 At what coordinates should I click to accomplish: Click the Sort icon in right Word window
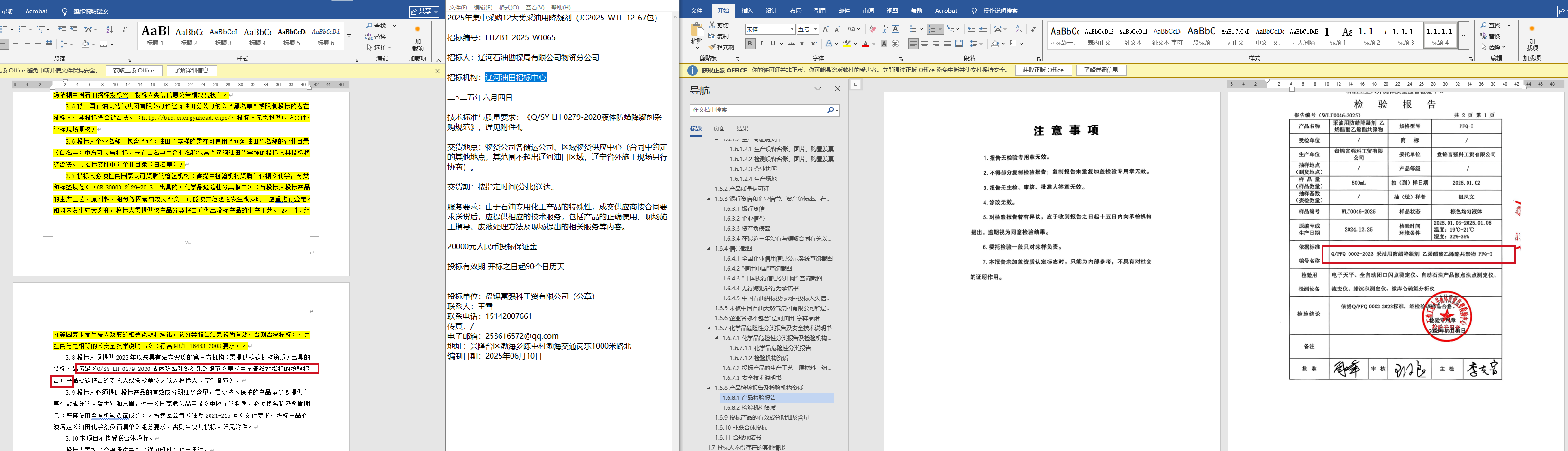click(x=1019, y=28)
